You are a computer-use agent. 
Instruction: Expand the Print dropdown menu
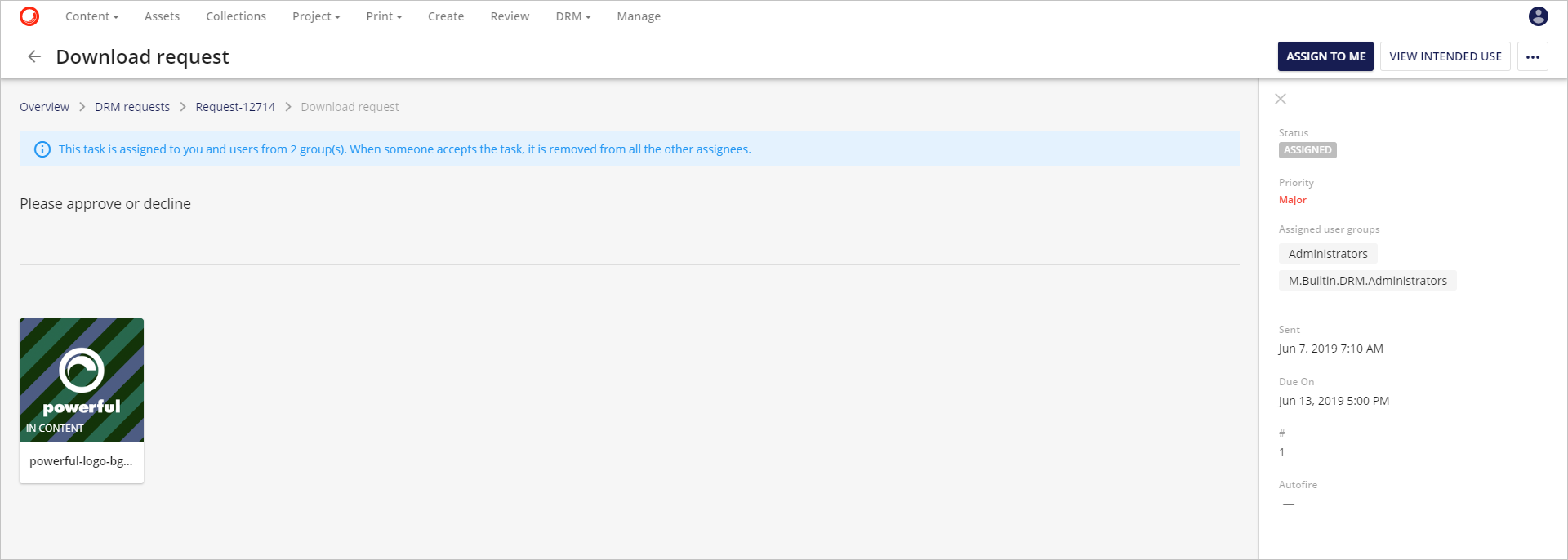384,16
